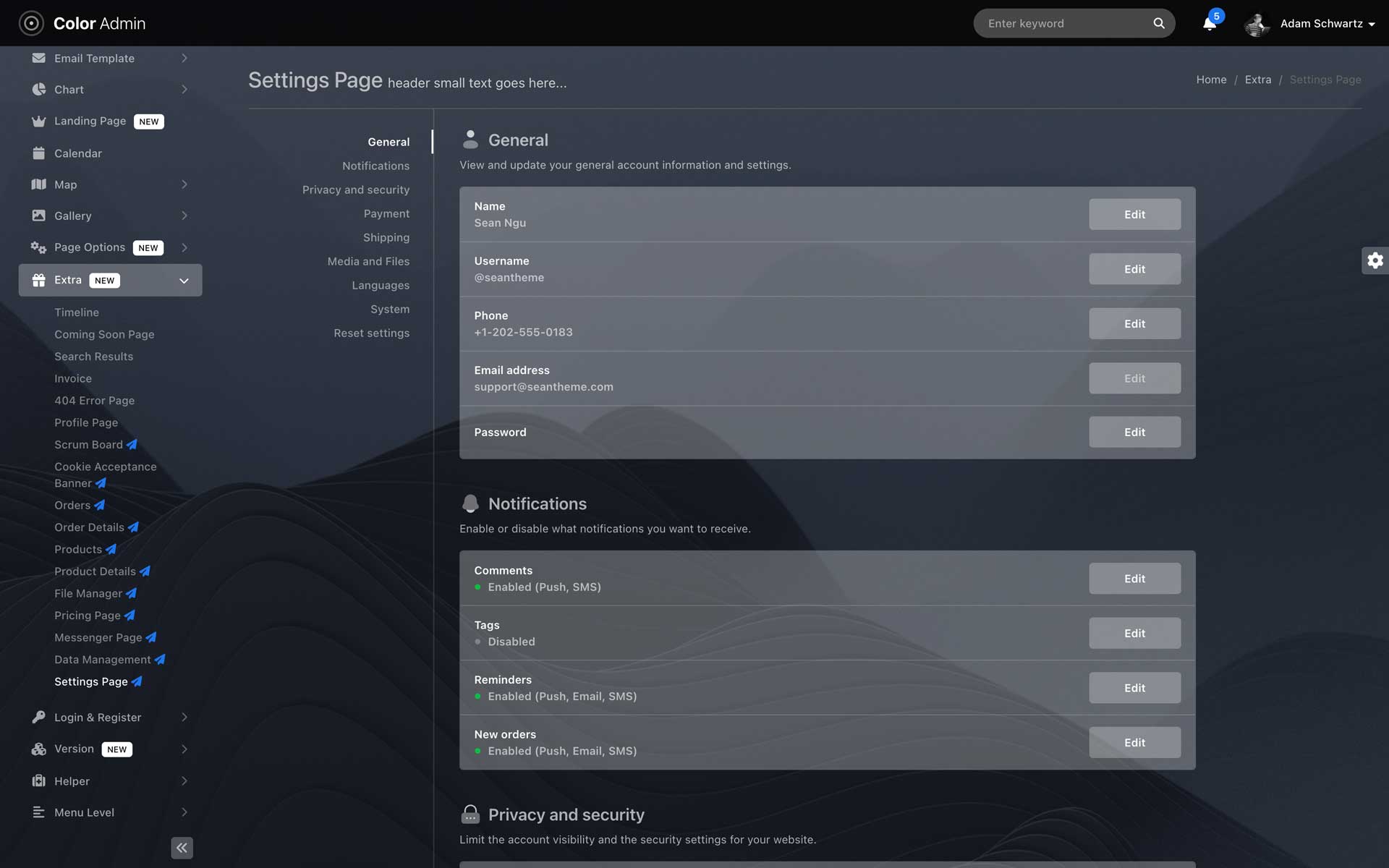
Task: Go to Home breadcrumb link
Action: [1211, 80]
